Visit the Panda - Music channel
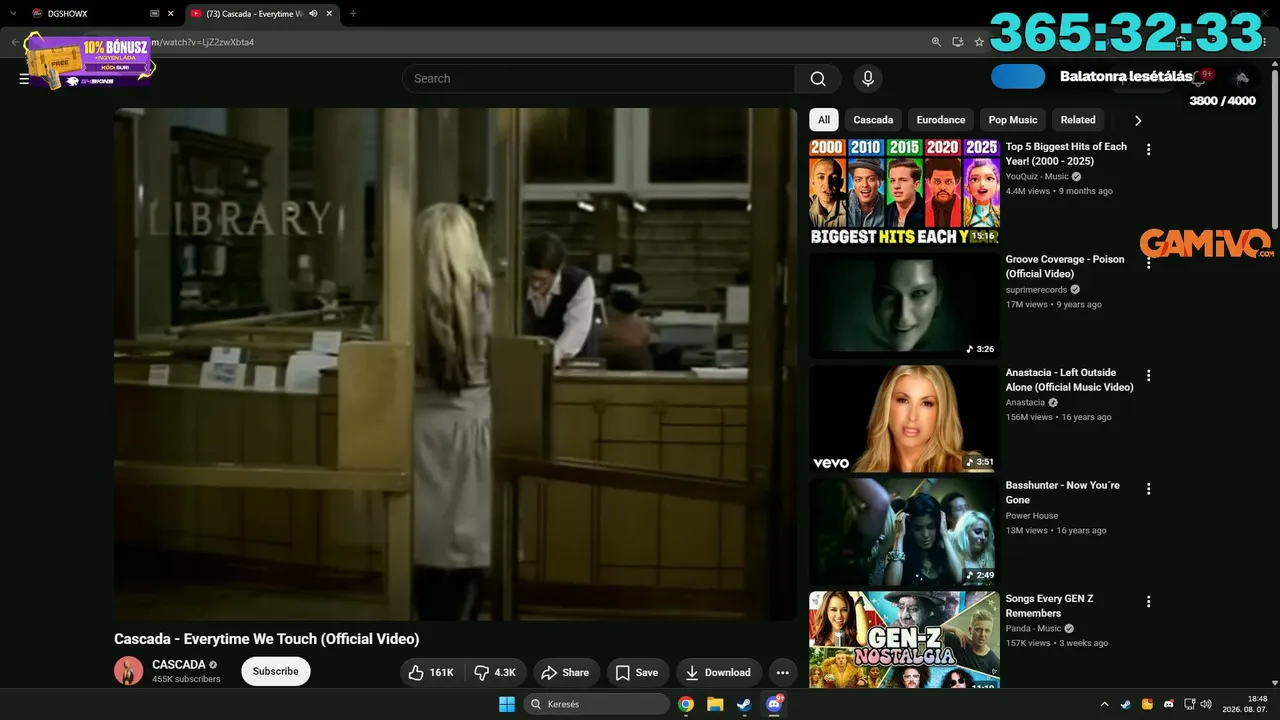This screenshot has height=720, width=1280. click(1033, 629)
